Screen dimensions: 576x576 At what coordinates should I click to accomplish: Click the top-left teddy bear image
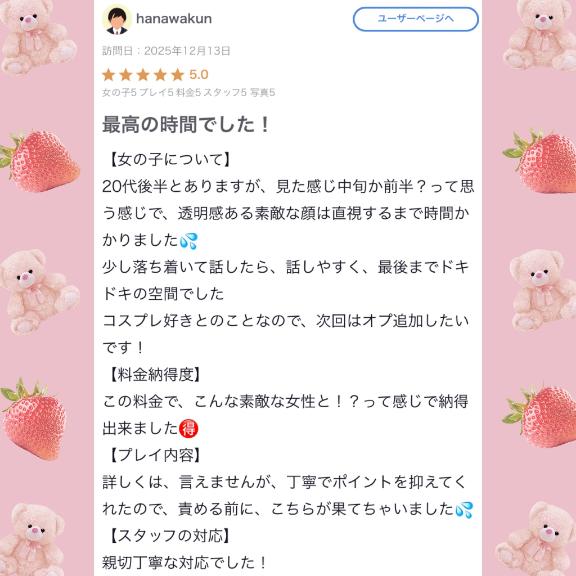pyautogui.click(x=37, y=36)
